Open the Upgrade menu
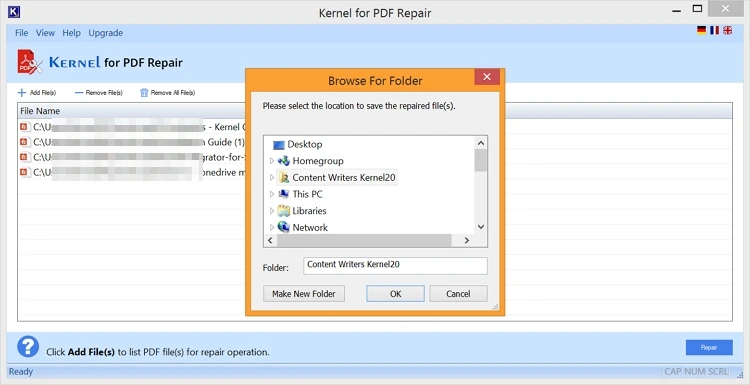Image resolution: width=750 pixels, height=385 pixels. (106, 33)
